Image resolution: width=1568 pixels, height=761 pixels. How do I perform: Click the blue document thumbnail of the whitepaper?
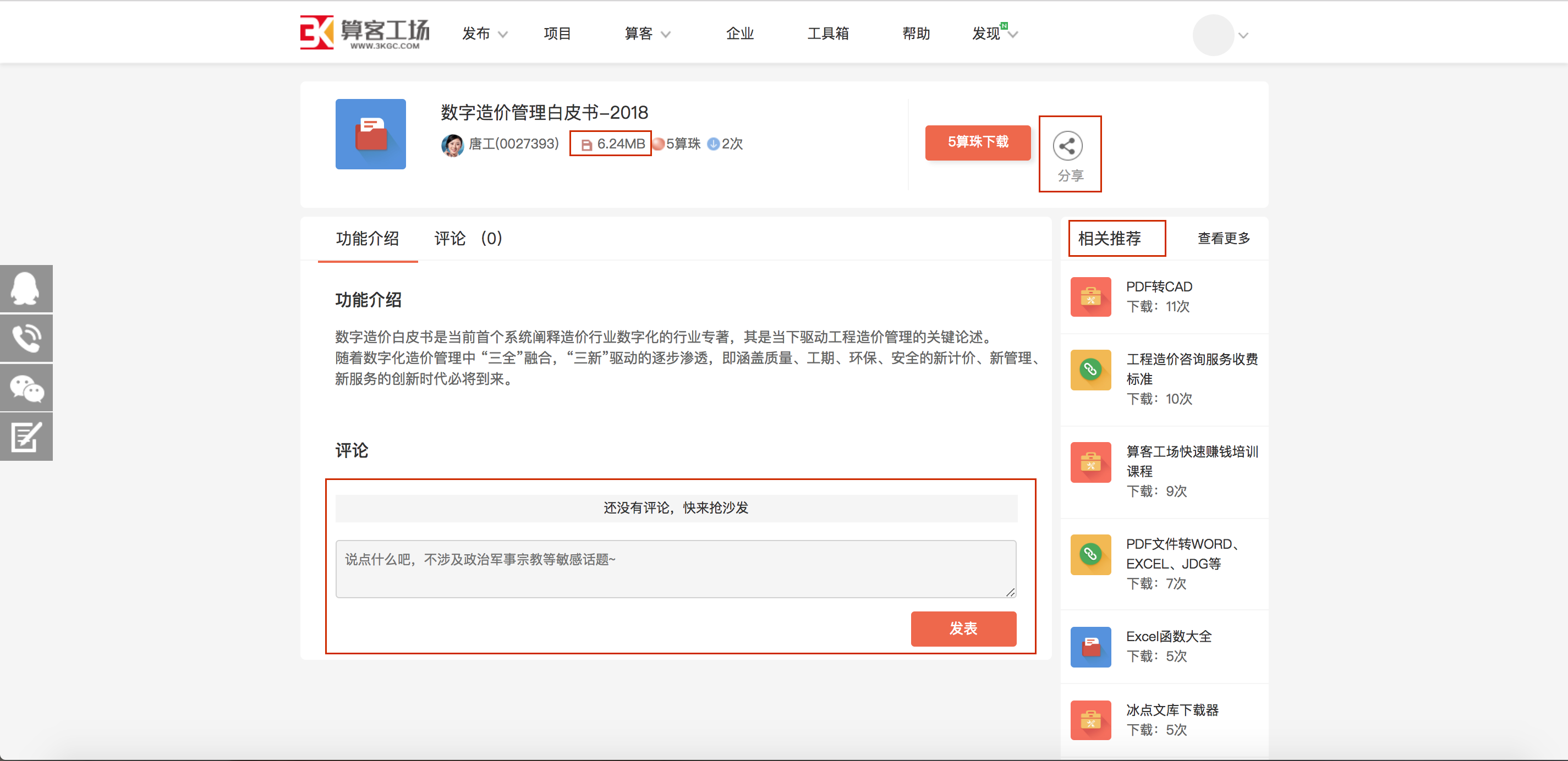(370, 134)
